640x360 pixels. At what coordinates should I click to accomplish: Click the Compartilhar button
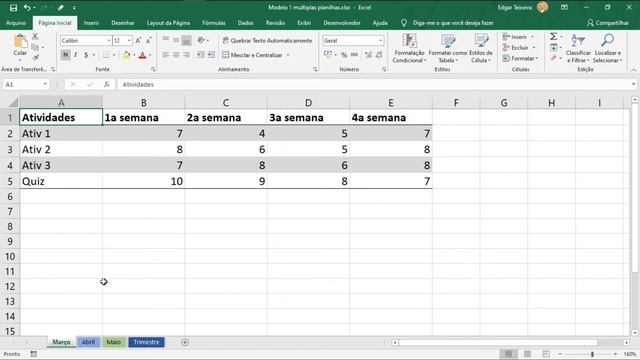tap(608, 23)
